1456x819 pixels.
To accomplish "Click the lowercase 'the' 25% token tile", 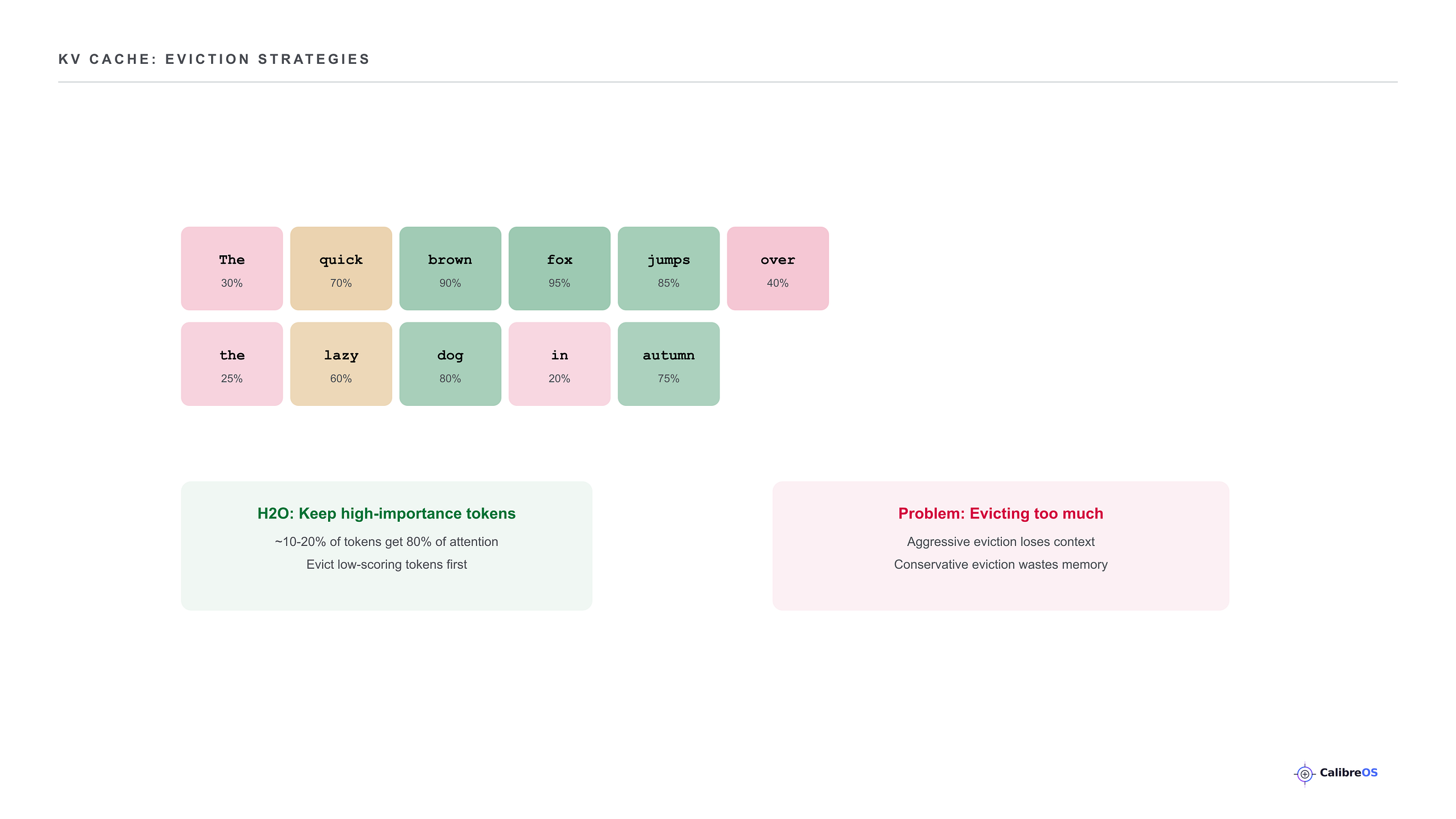I will (x=232, y=364).
